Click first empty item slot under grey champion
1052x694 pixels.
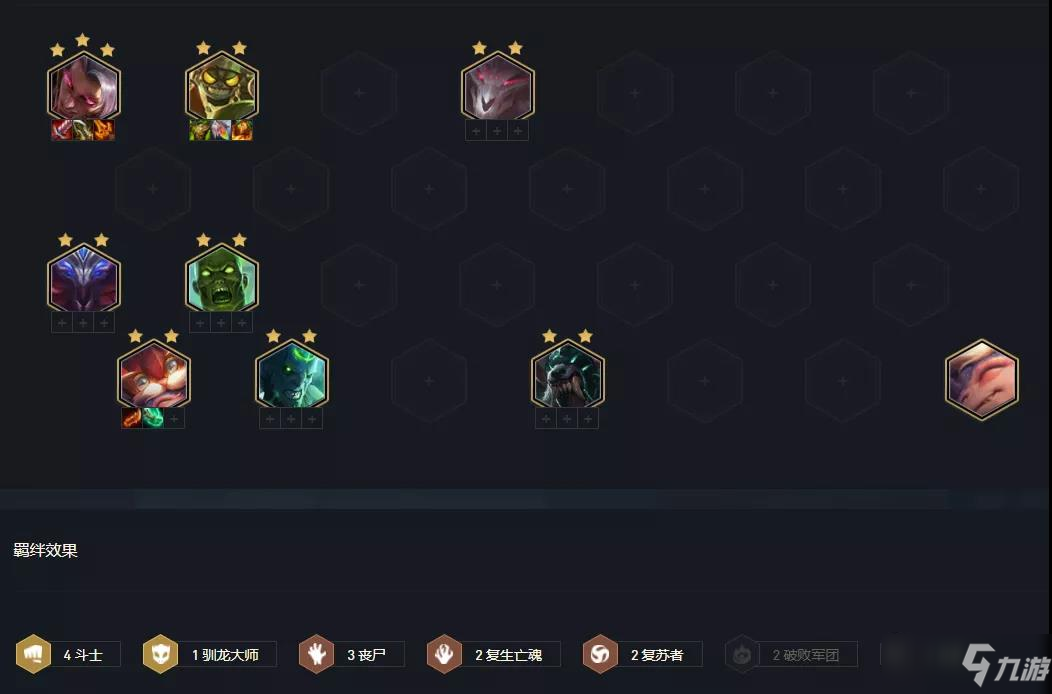pyautogui.click(x=476, y=131)
